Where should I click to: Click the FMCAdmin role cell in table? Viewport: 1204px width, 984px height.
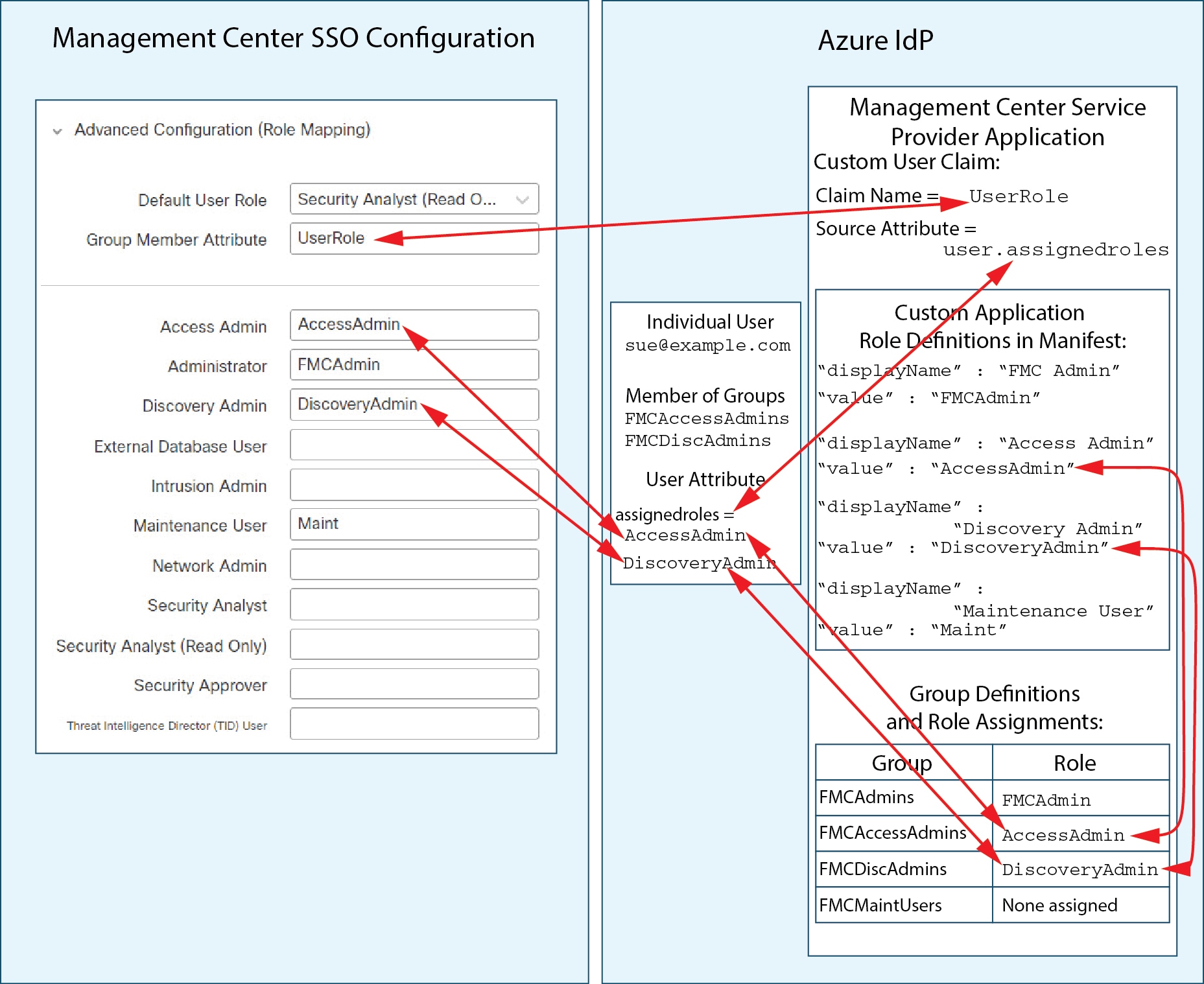[1081, 798]
